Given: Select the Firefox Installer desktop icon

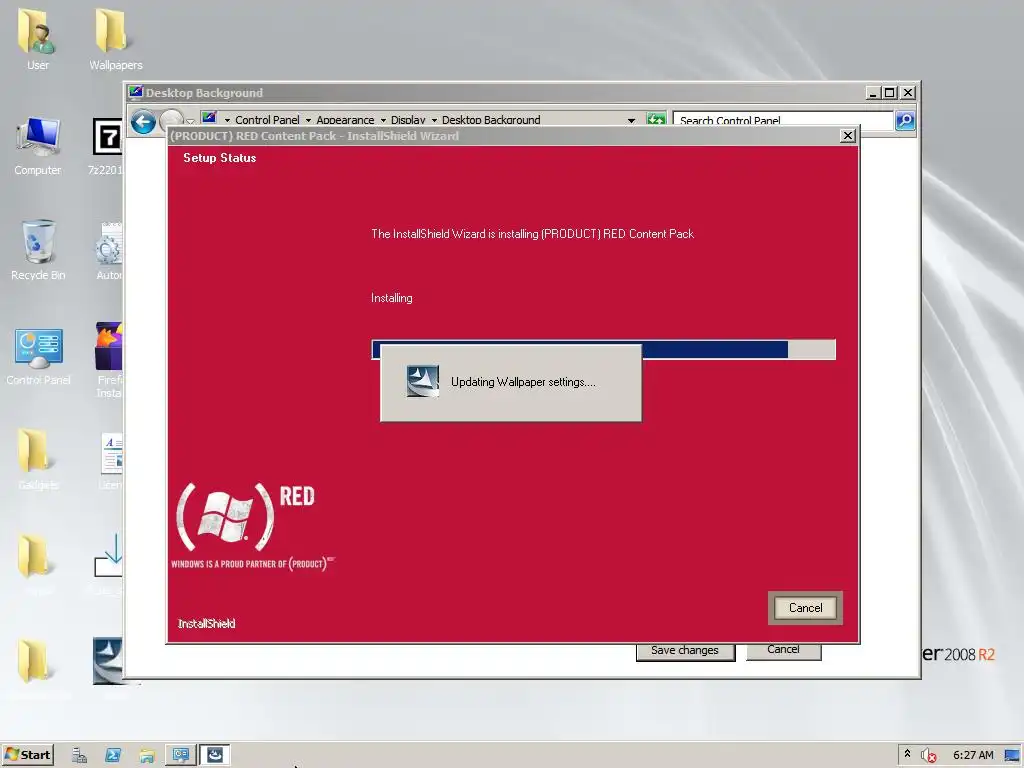Looking at the screenshot, I should tap(109, 359).
